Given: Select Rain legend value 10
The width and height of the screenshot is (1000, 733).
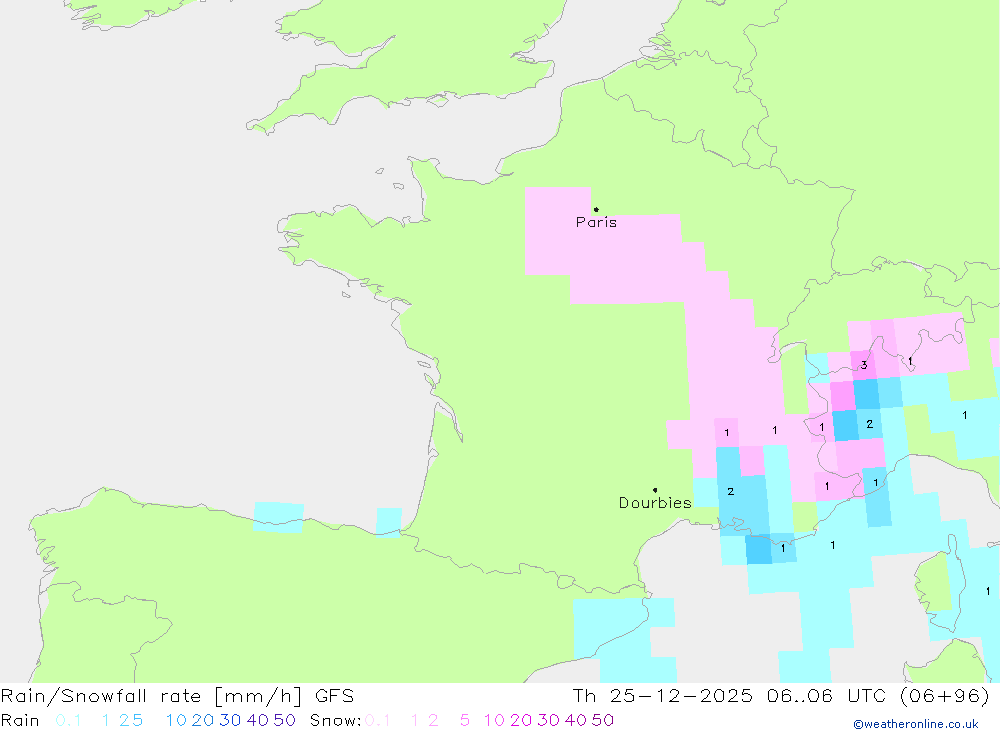Looking at the screenshot, I should 176,720.
